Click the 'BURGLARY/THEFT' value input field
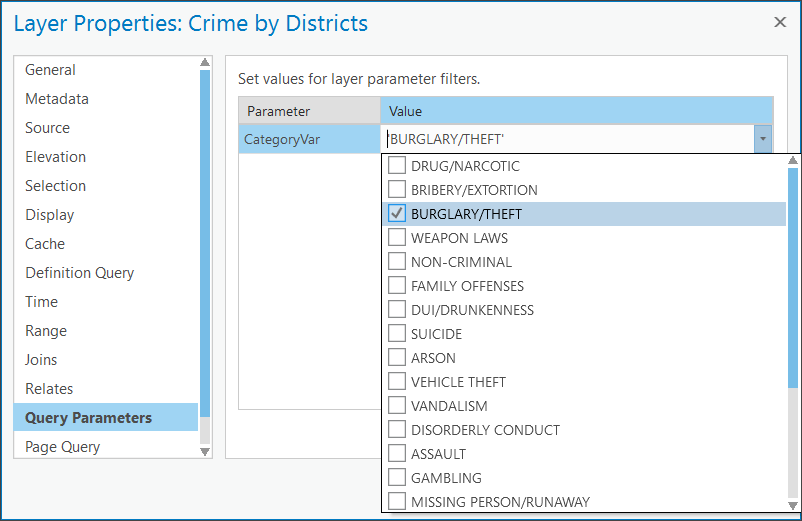Image resolution: width=802 pixels, height=521 pixels. click(568, 139)
